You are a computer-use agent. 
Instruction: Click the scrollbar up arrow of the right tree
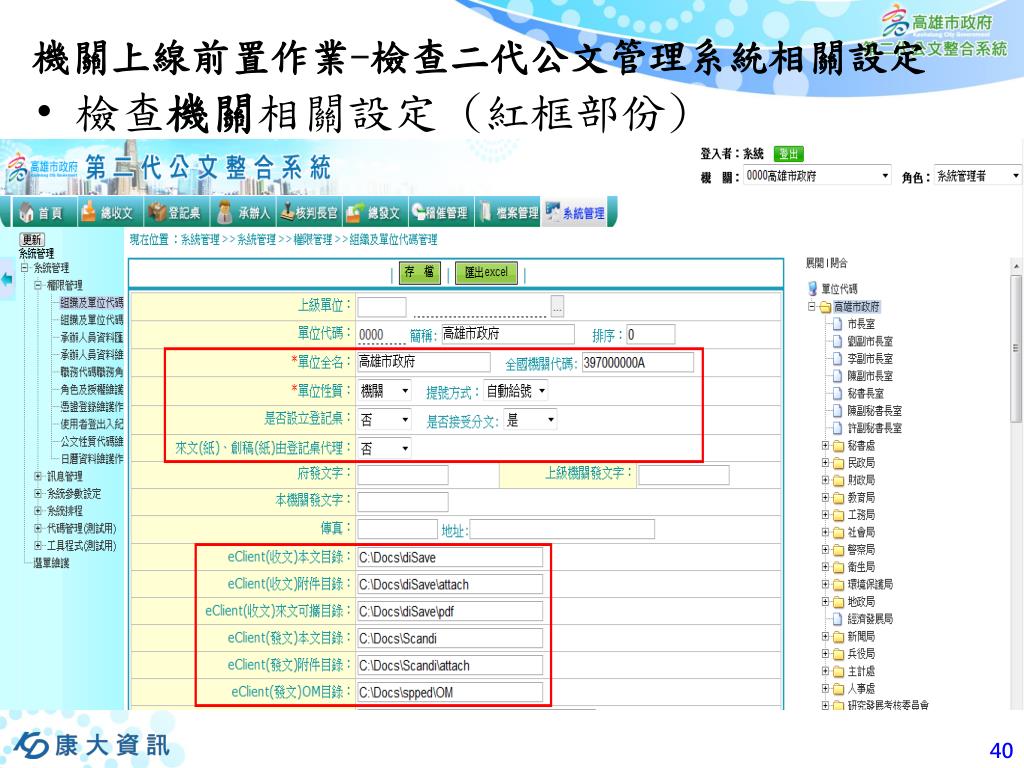pos(1016,266)
